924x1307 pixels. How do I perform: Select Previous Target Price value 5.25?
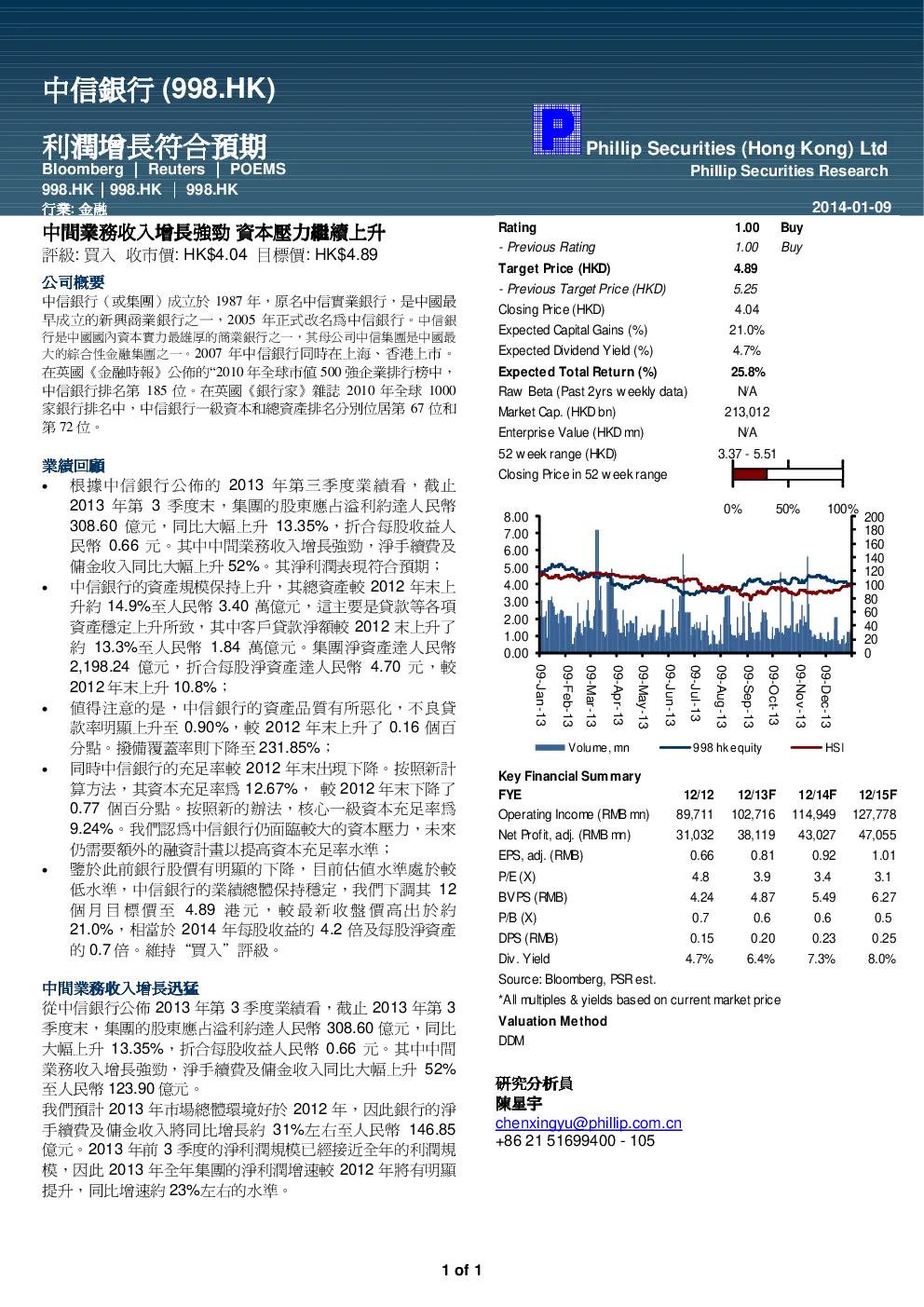click(x=746, y=289)
